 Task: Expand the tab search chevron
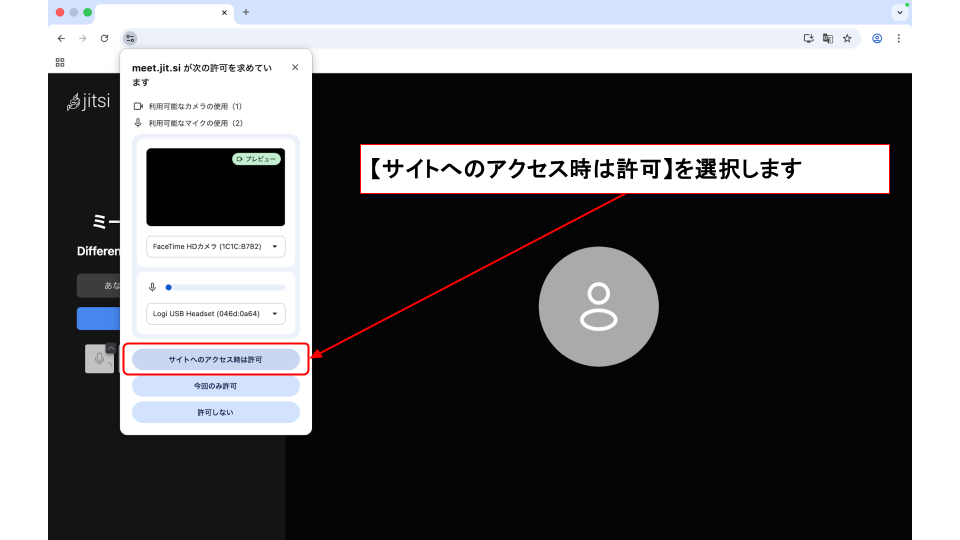point(899,12)
